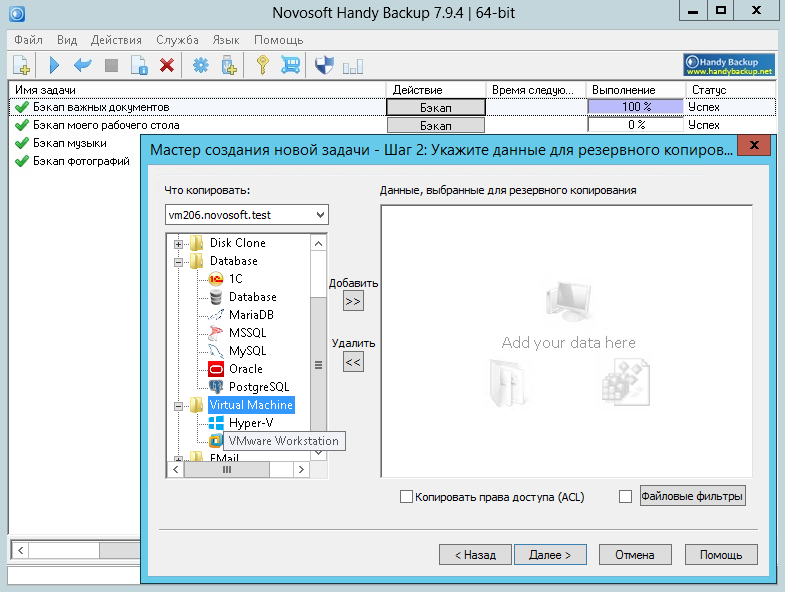Click the MariaDB seal icon

tap(216, 315)
